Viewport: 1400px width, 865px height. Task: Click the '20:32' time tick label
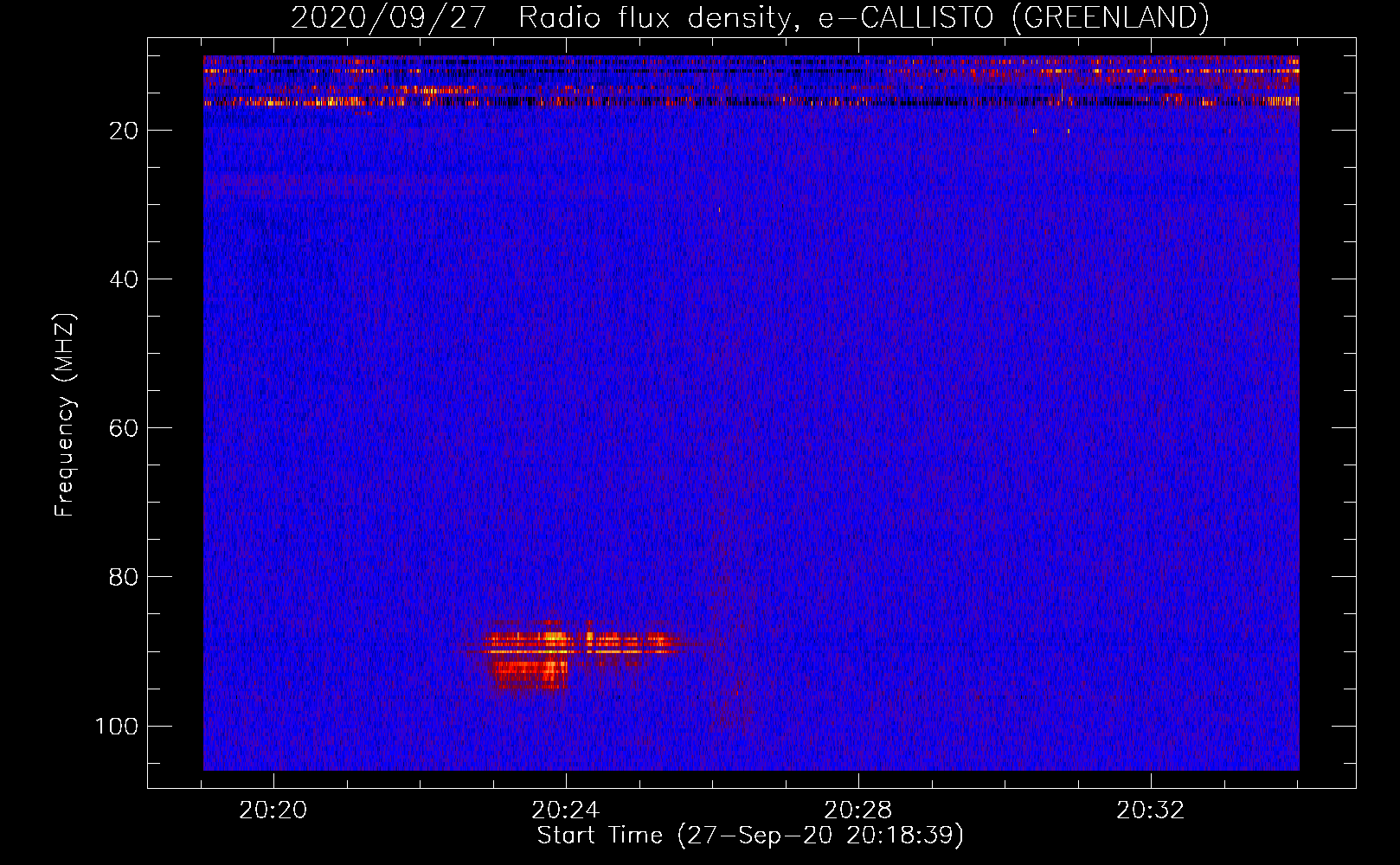pyautogui.click(x=1151, y=811)
